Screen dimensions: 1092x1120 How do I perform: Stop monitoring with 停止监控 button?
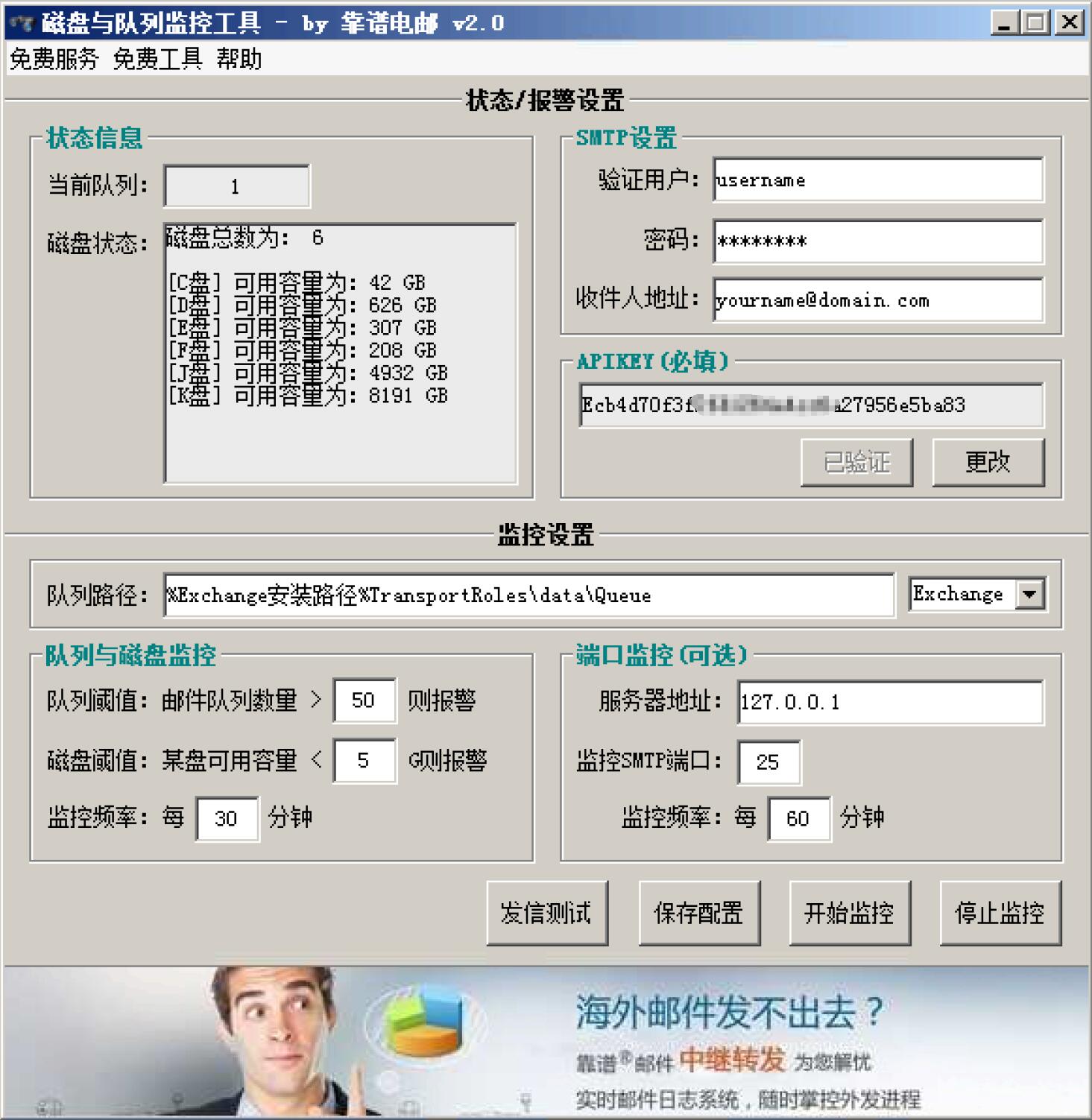1000,913
